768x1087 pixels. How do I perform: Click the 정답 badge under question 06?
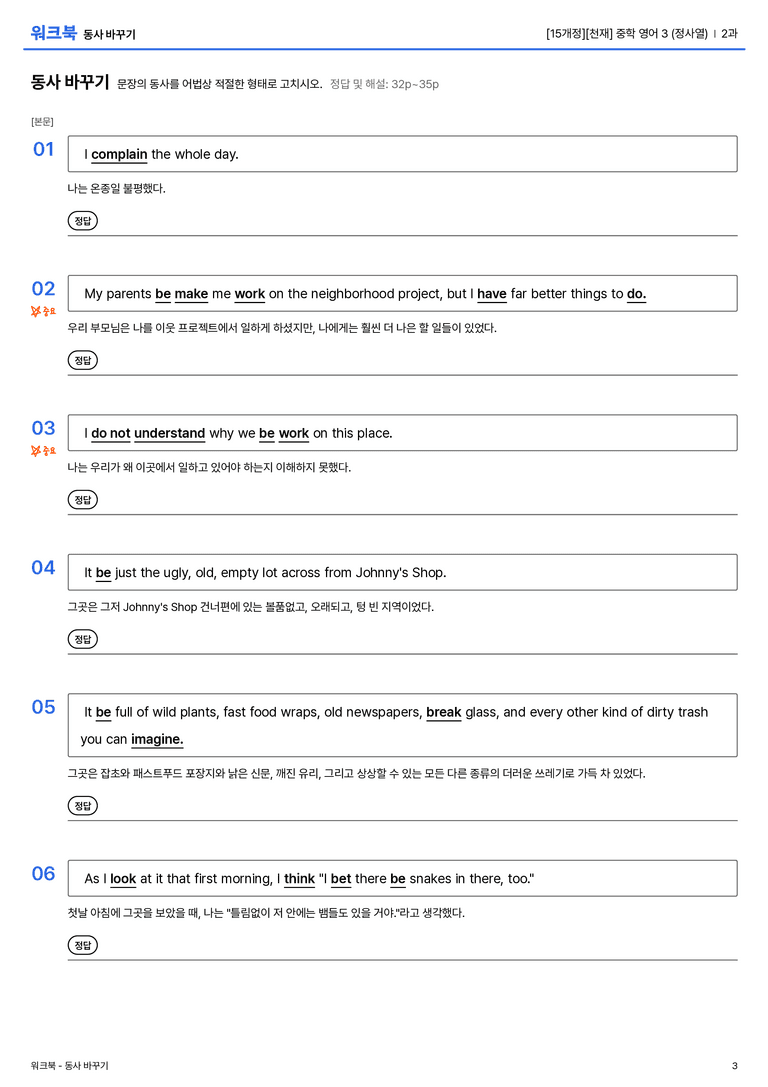[82, 945]
